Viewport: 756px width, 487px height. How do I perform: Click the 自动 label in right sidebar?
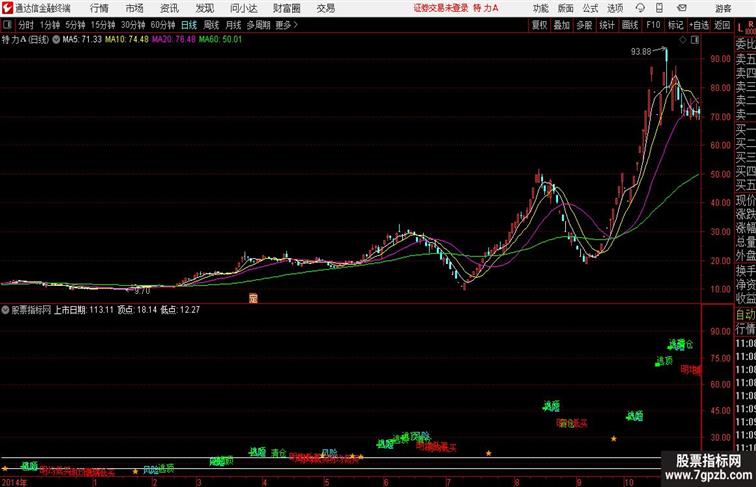click(x=745, y=315)
